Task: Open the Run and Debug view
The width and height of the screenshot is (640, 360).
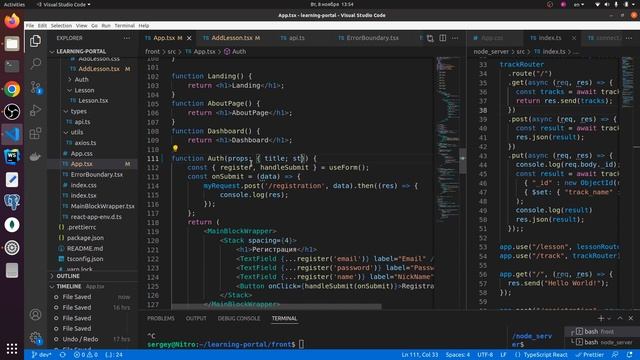Action: [x=36, y=110]
